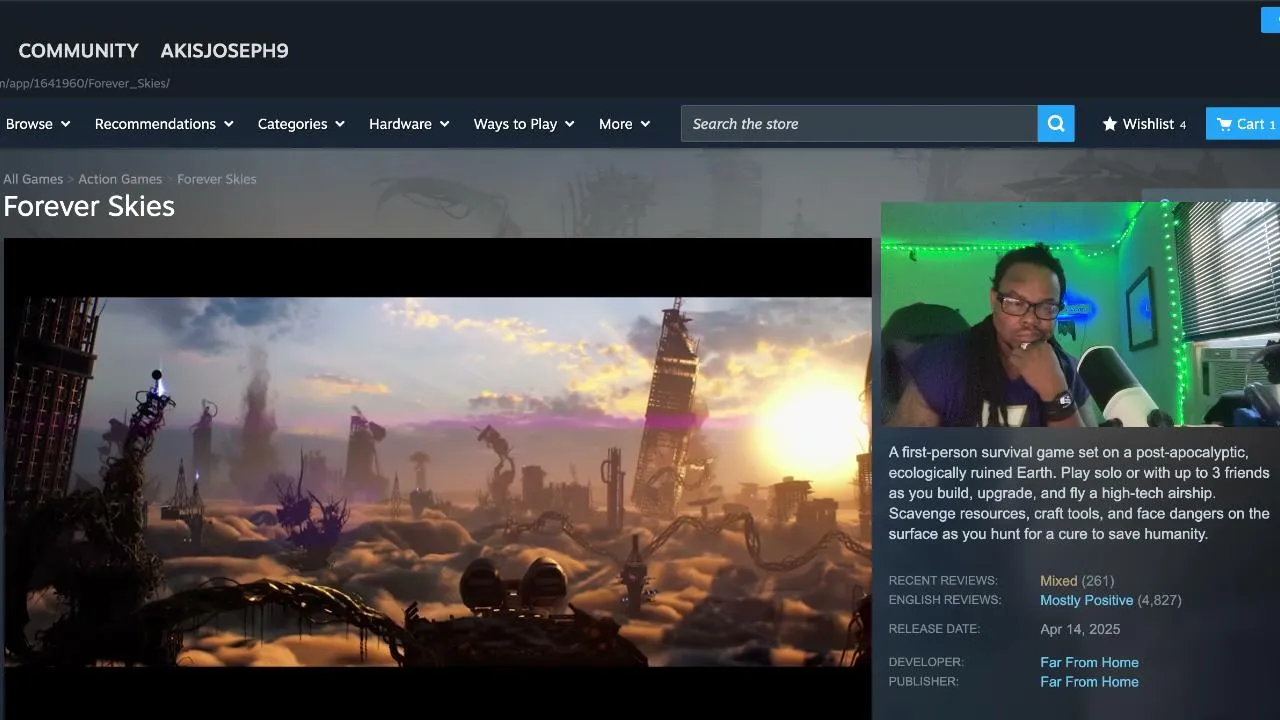Click the Forever Skies breadcrumb link
The image size is (1280, 720).
pos(217,179)
